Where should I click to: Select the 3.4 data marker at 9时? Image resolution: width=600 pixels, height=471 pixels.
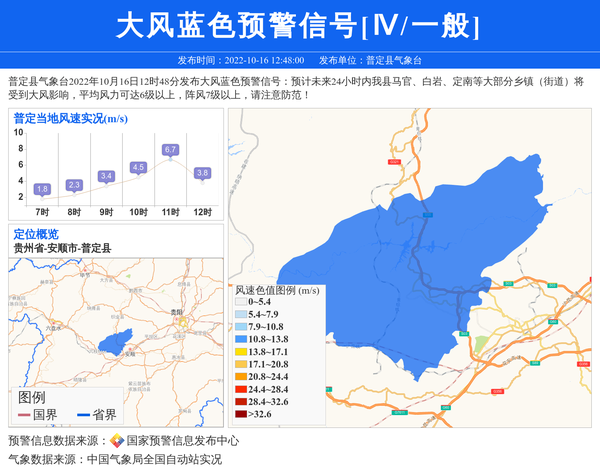tap(106, 176)
